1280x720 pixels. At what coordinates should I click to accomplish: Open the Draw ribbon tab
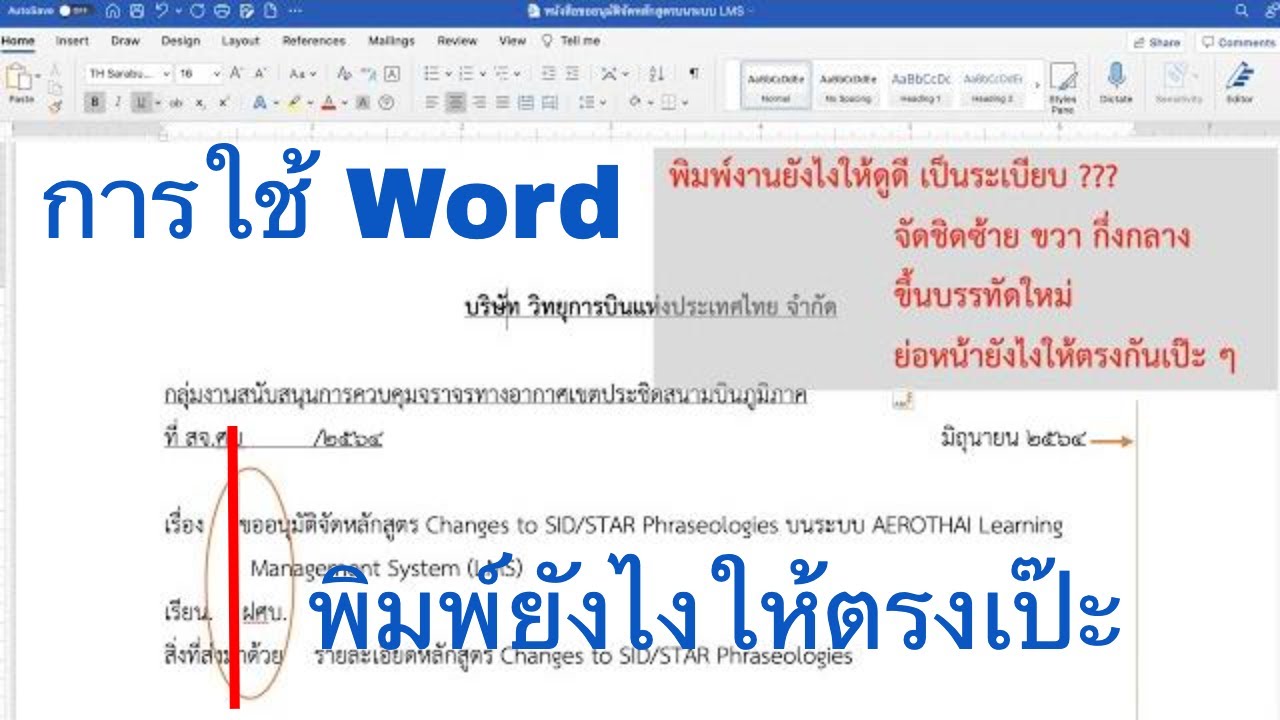click(125, 41)
